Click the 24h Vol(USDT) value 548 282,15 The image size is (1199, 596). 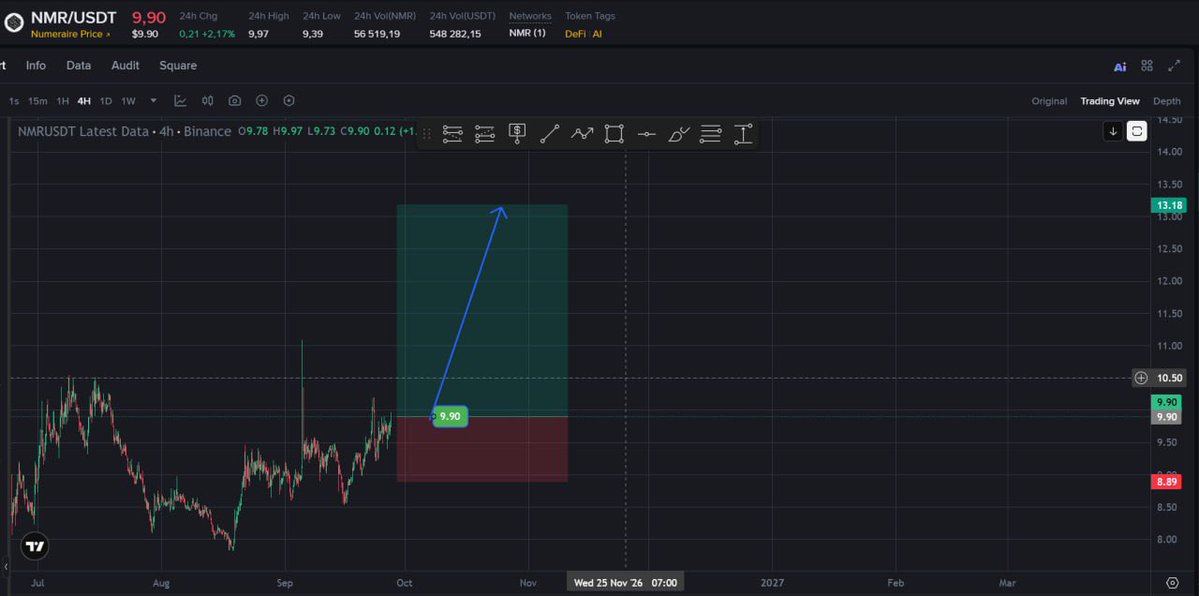pos(456,34)
